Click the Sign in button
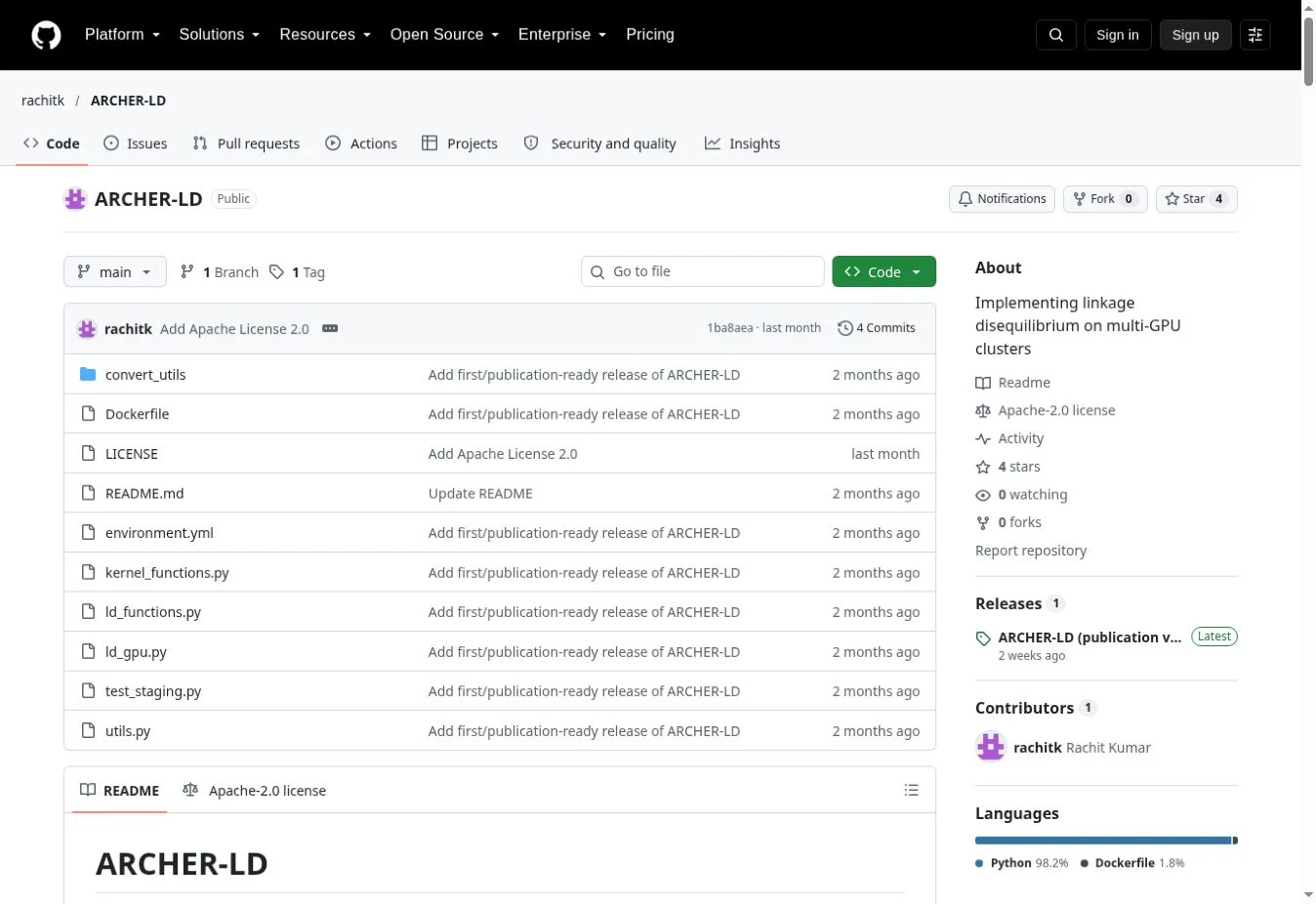Viewport: 1316px width, 904px height. [x=1118, y=35]
